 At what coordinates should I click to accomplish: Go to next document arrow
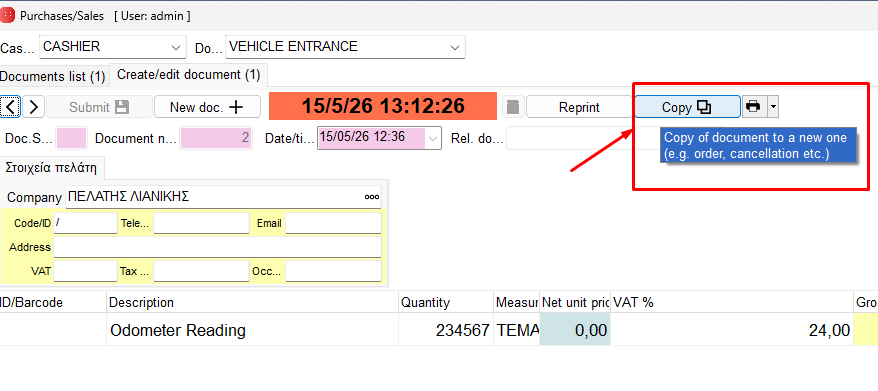(34, 106)
